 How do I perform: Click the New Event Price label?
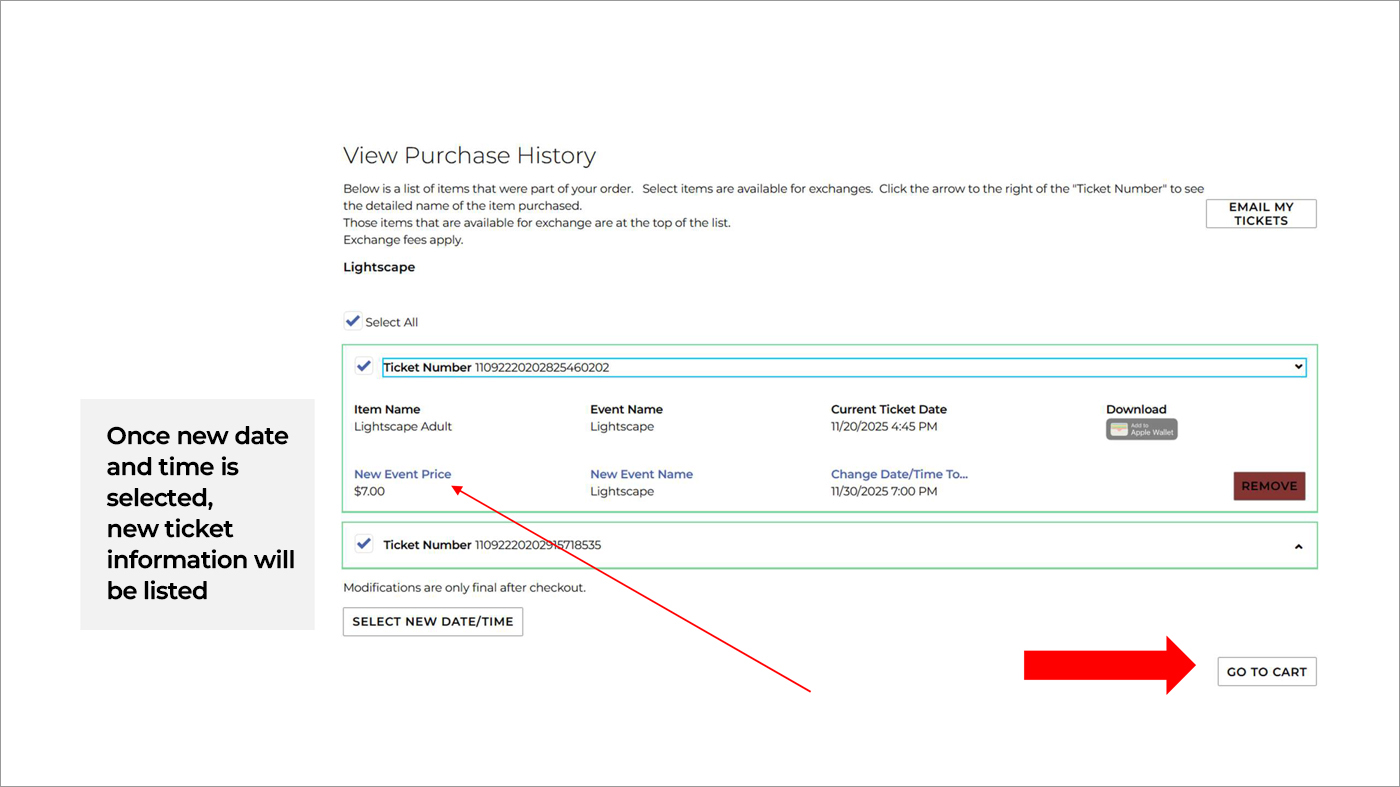(x=402, y=474)
